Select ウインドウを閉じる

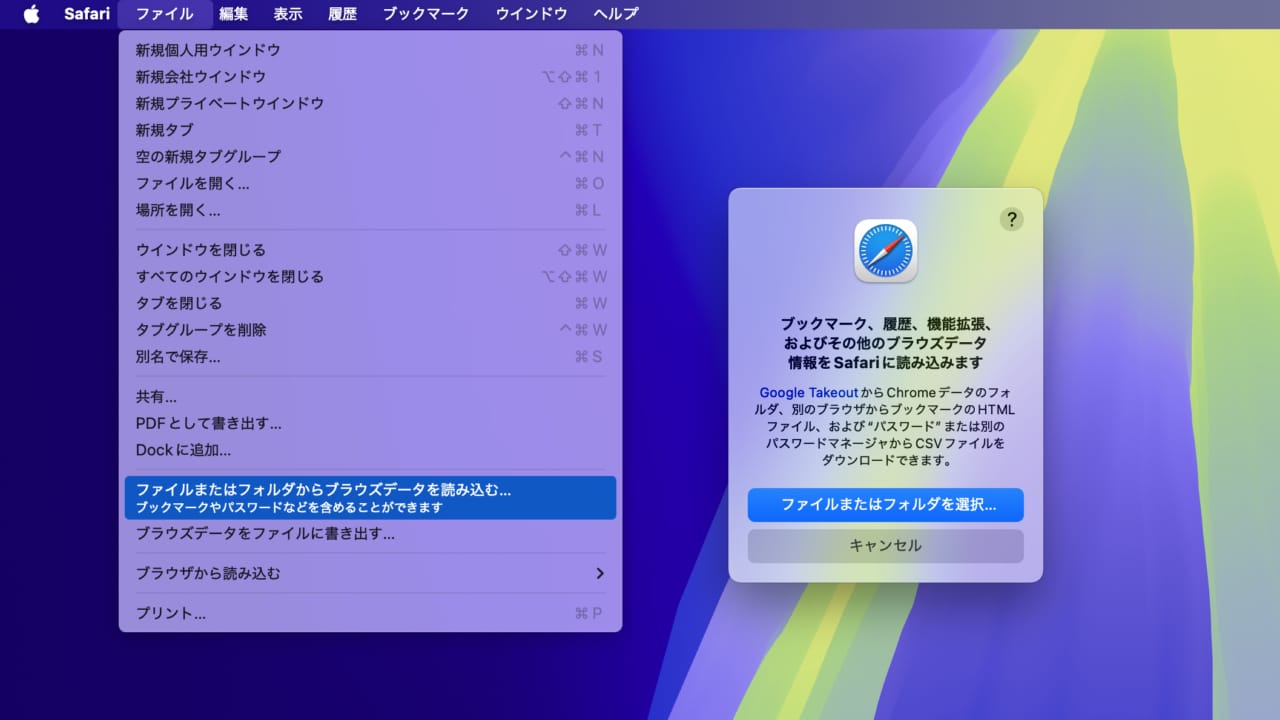click(x=370, y=250)
